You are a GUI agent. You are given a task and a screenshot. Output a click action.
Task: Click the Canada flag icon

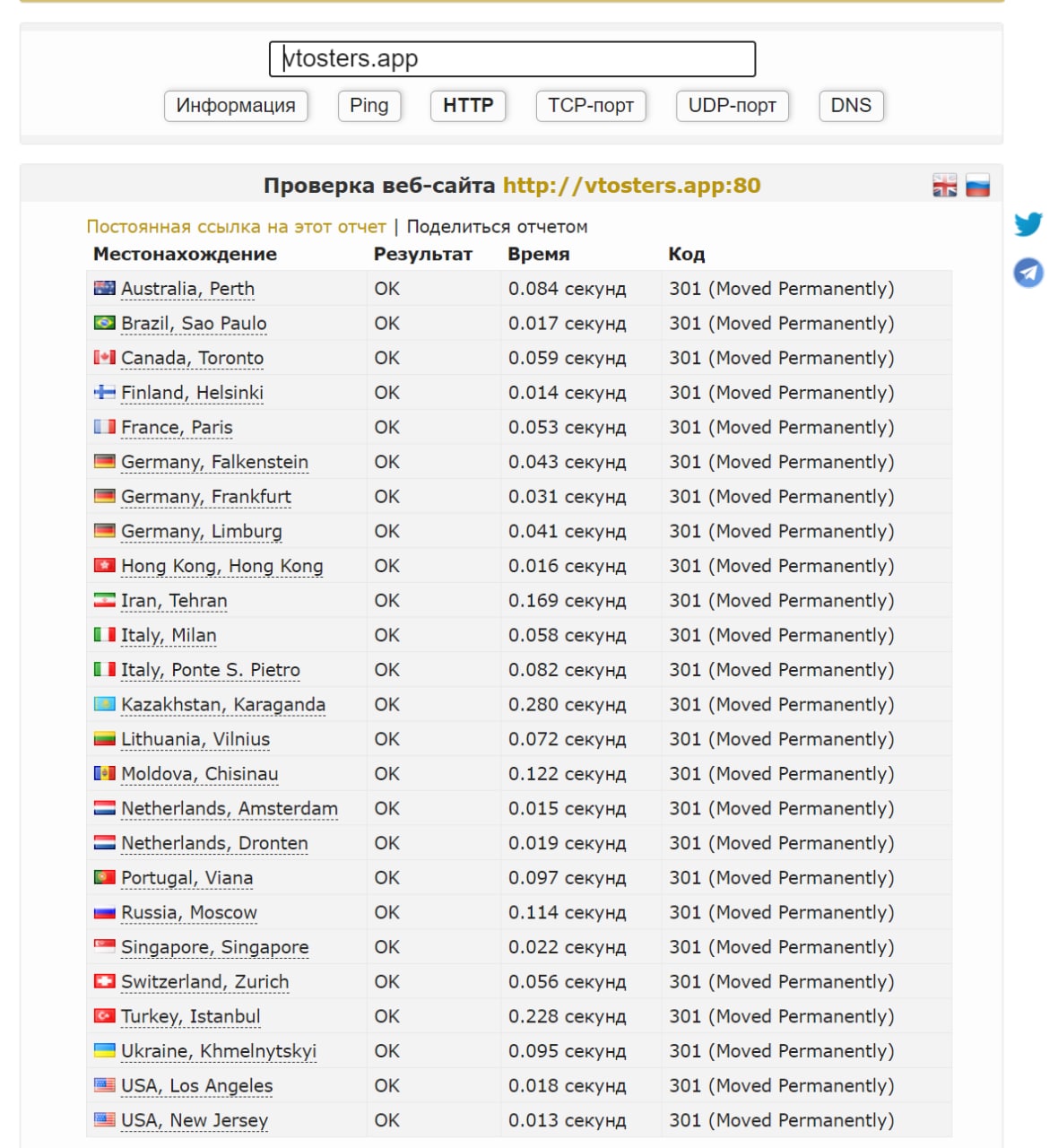105,357
